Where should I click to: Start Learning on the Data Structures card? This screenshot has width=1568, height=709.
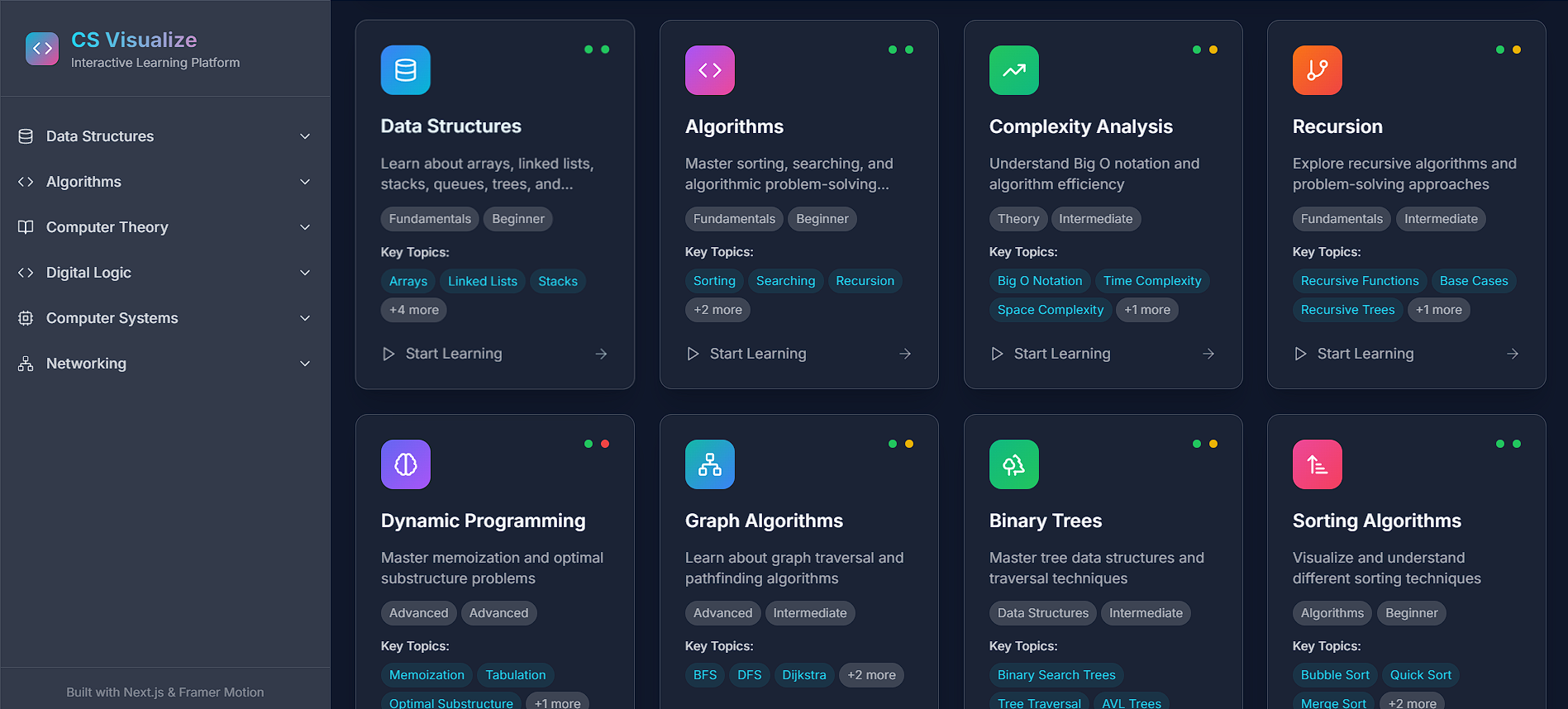tap(453, 354)
